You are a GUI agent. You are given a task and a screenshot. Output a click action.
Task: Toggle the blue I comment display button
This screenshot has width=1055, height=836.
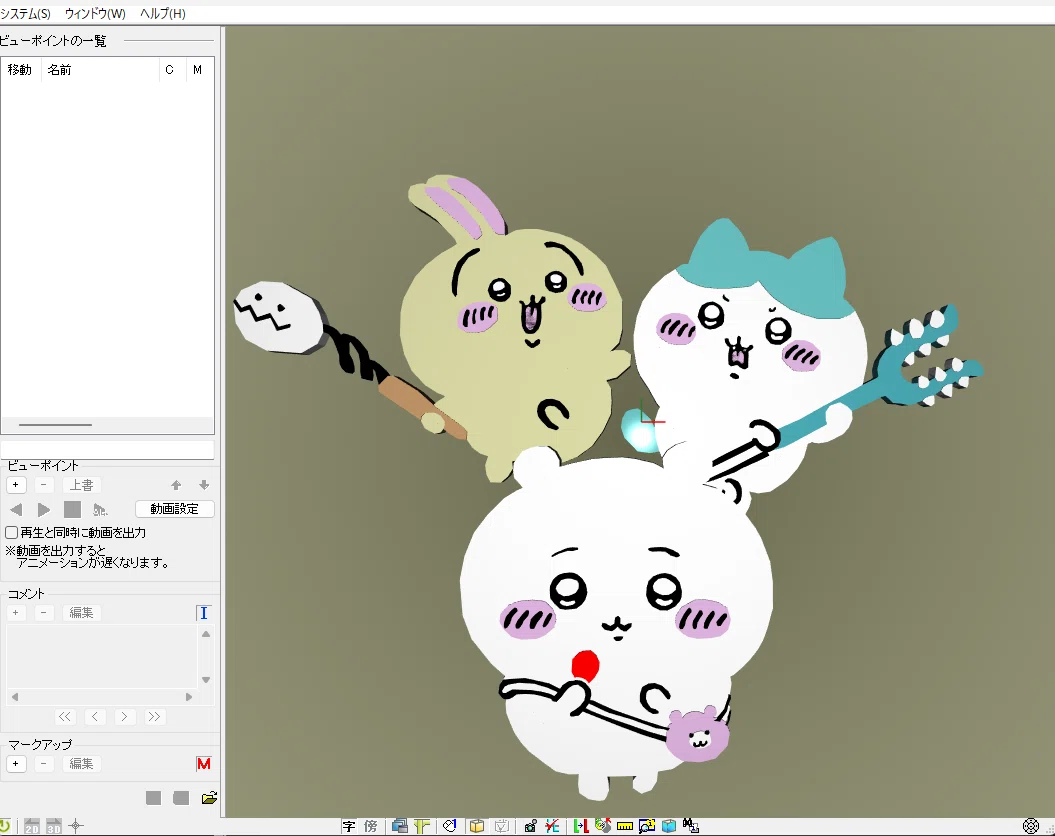(204, 613)
